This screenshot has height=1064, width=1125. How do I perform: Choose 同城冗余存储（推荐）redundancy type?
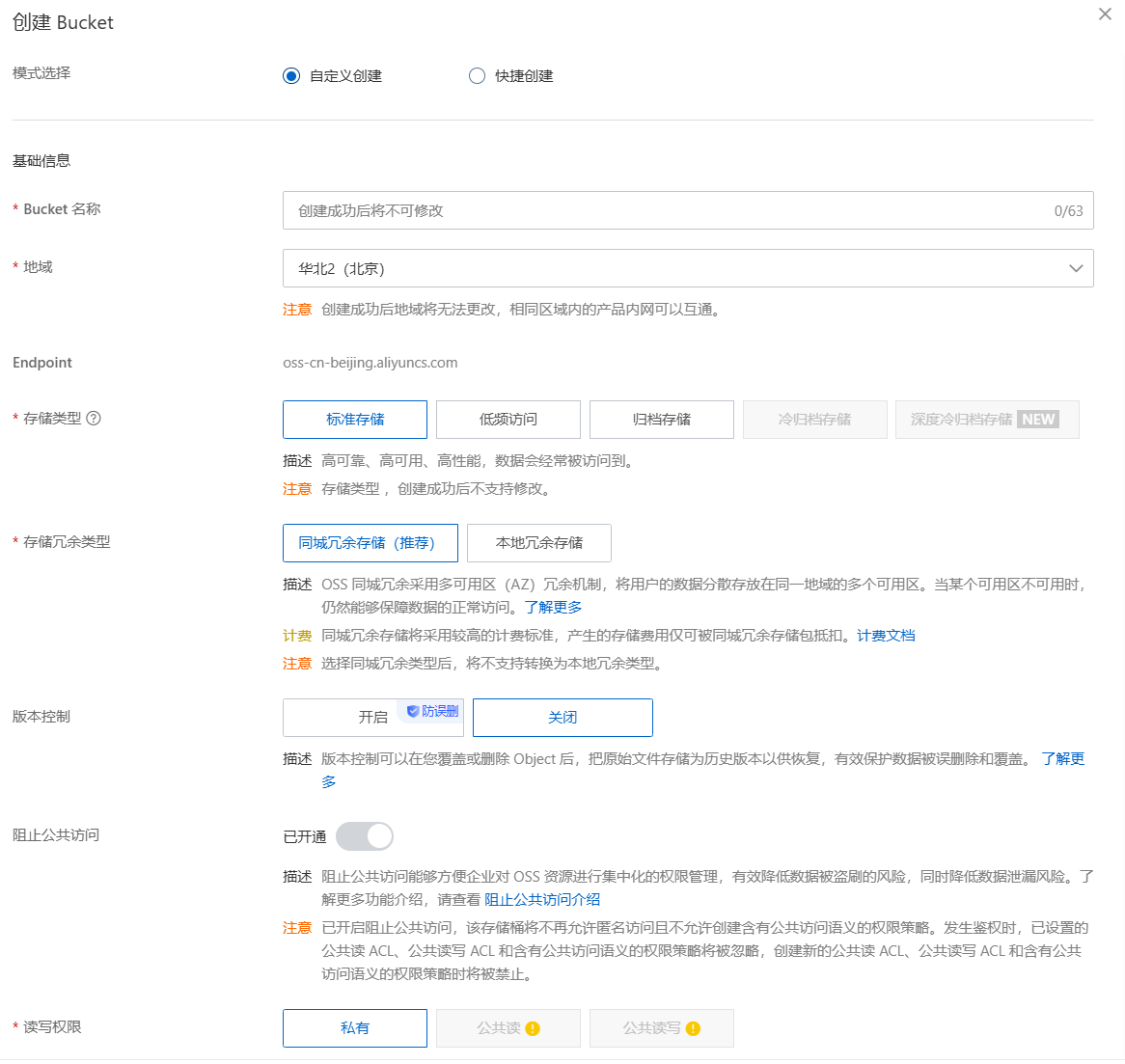point(370,542)
